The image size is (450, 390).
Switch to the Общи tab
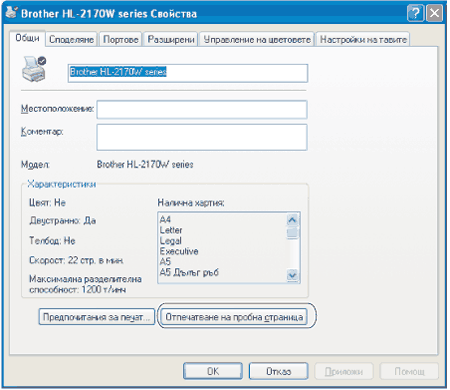[x=27, y=38]
